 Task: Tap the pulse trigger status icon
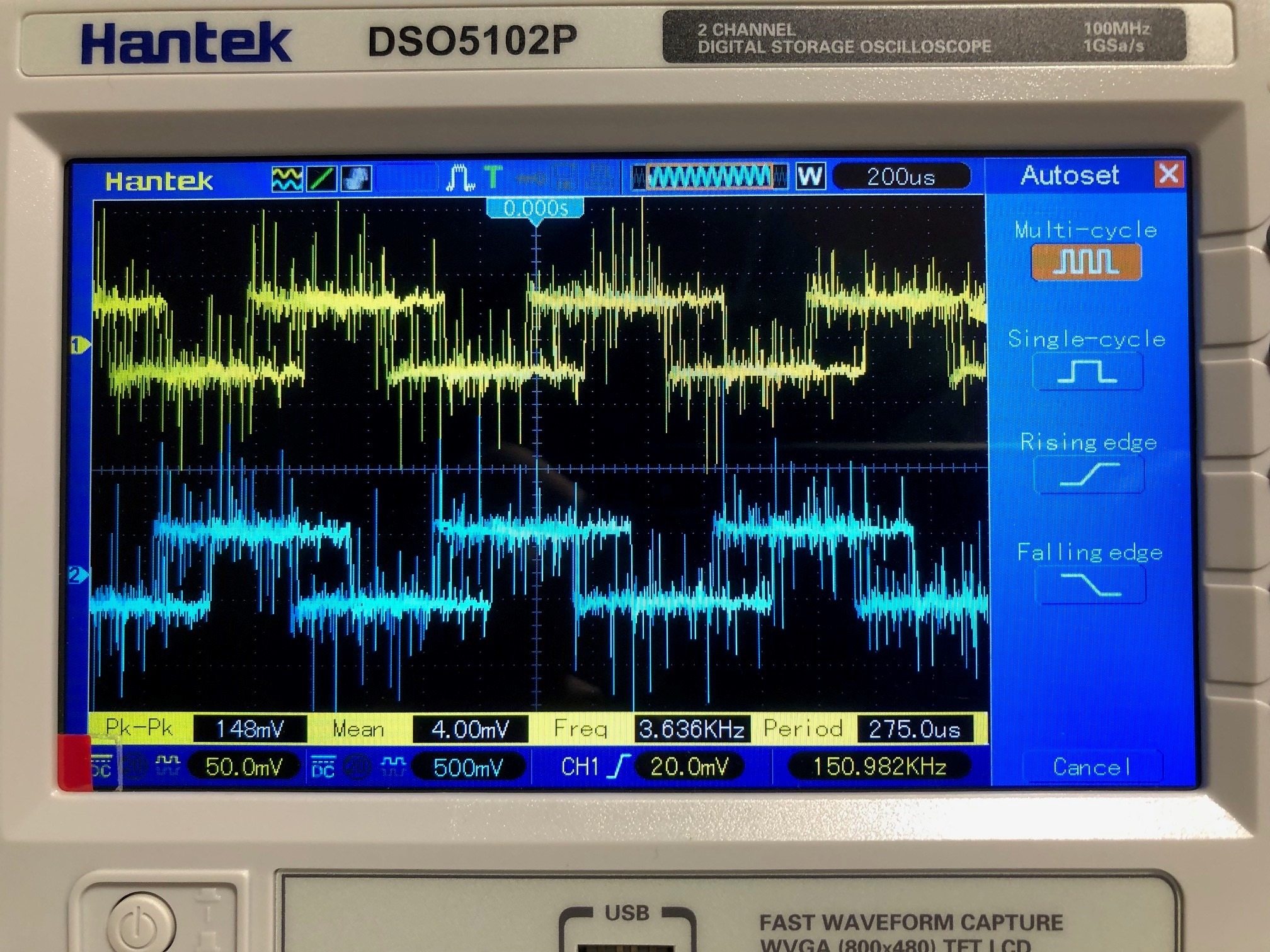[460, 178]
